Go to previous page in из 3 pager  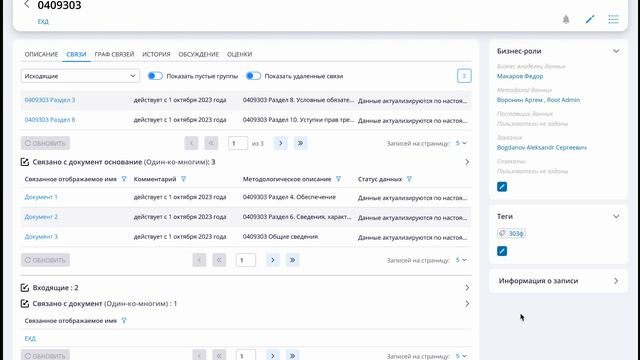coord(191,143)
